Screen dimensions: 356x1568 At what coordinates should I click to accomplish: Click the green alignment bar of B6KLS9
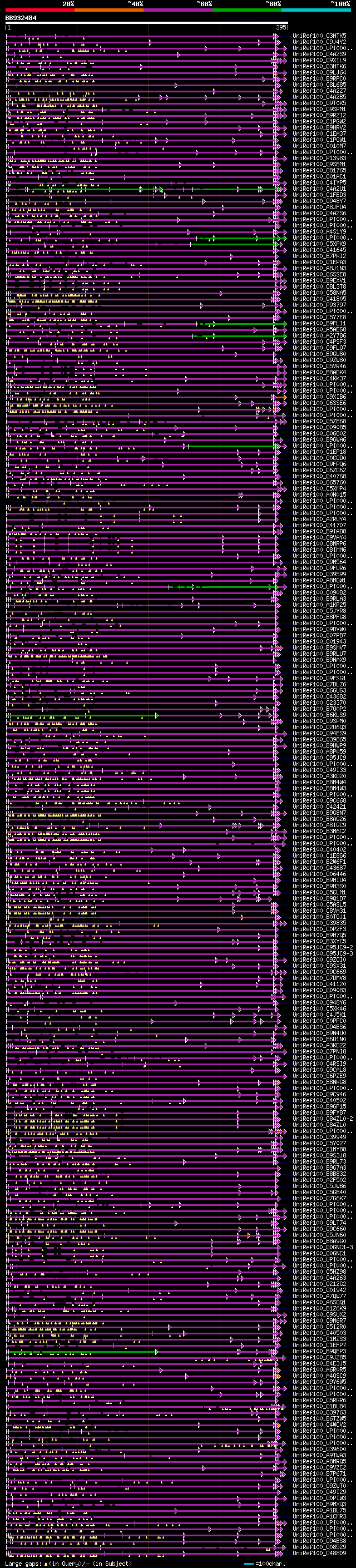[x=83, y=716]
